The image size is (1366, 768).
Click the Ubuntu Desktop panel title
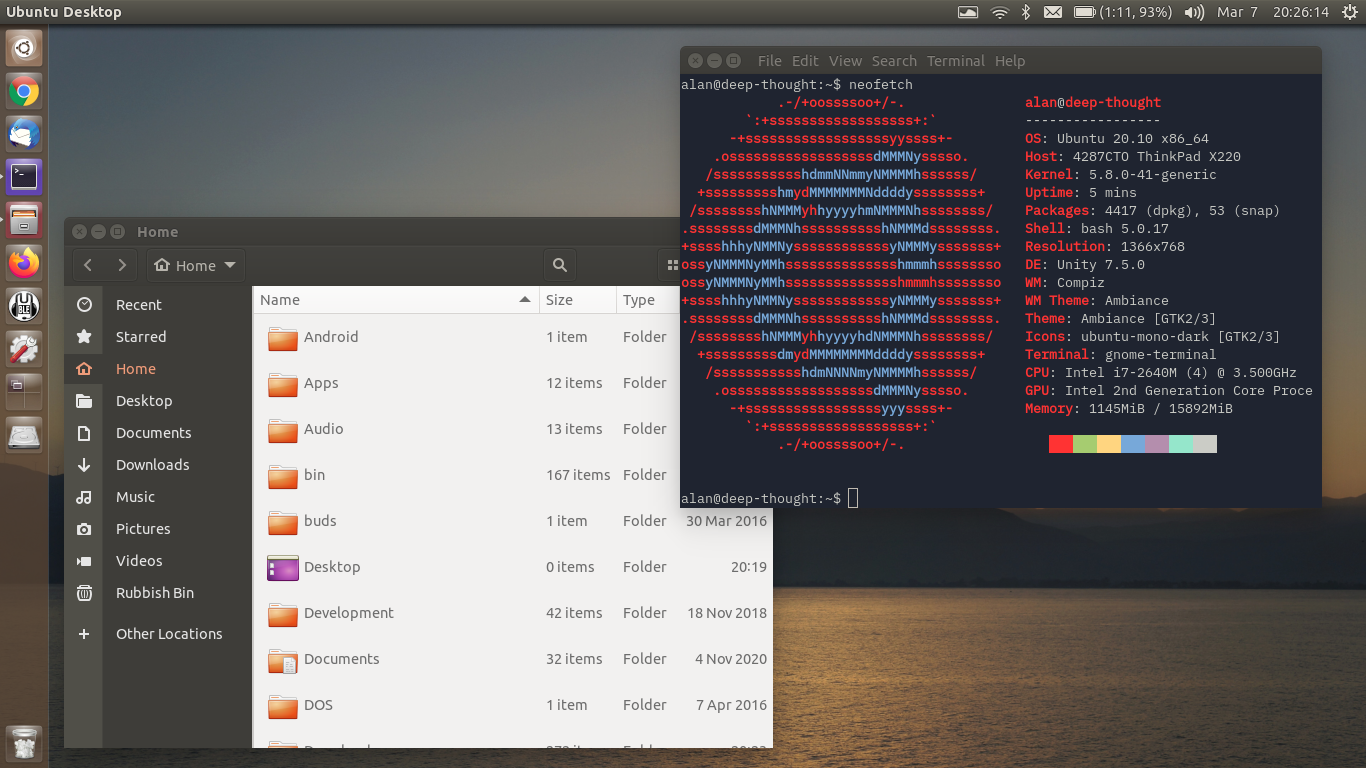64,12
